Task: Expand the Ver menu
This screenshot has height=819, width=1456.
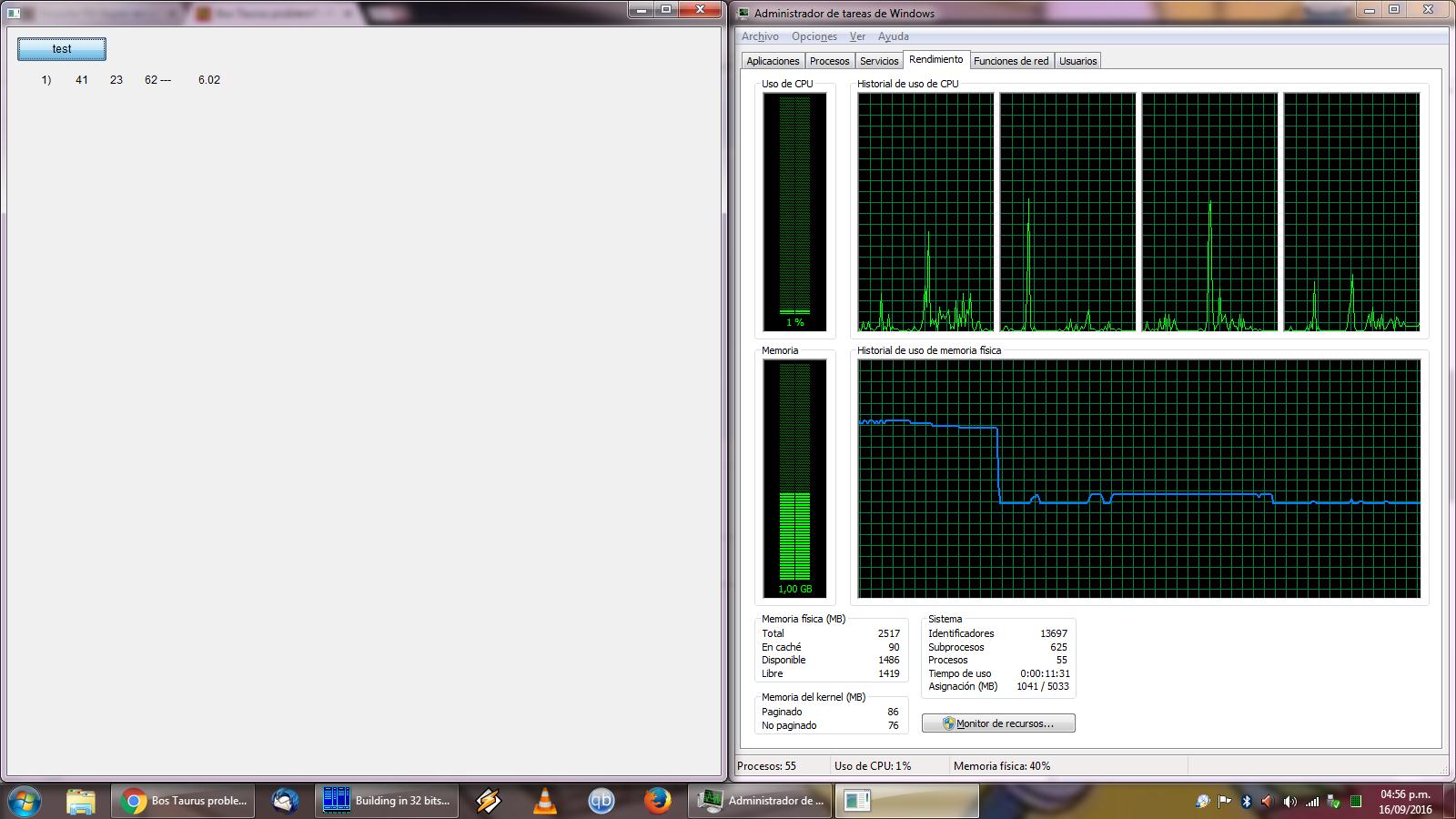Action: tap(857, 36)
